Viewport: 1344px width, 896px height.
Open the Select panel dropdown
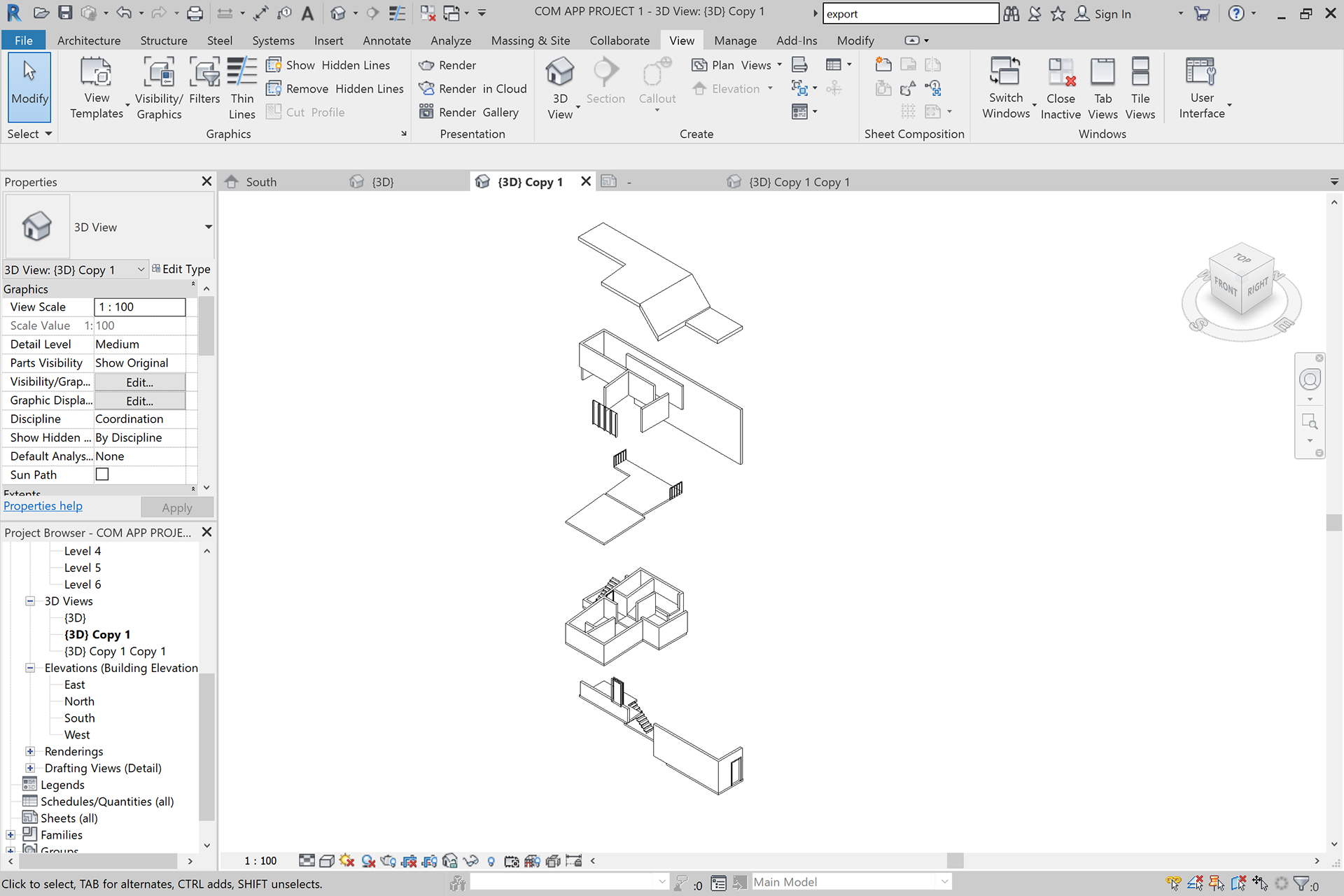29,134
